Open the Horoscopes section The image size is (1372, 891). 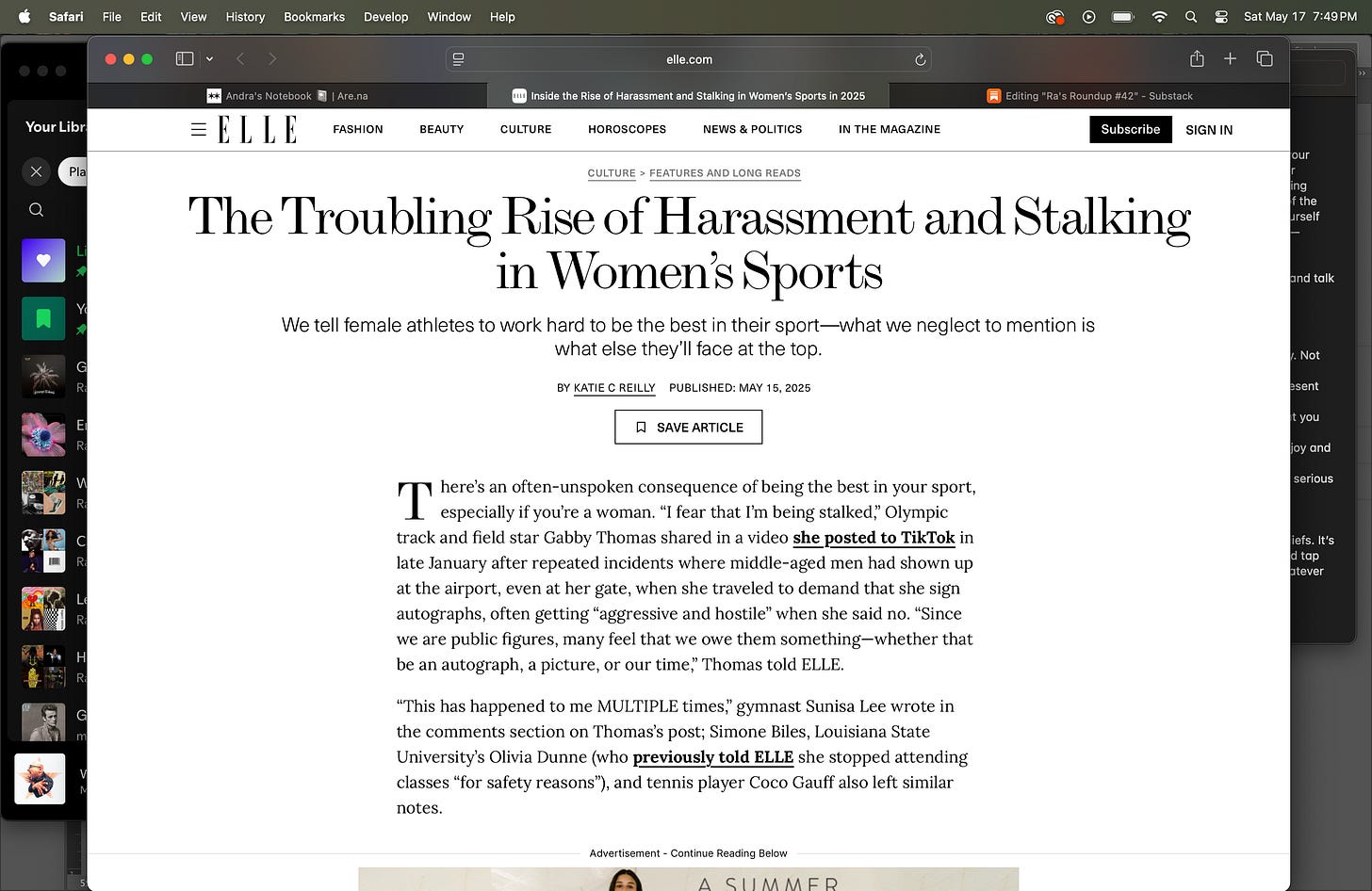click(x=627, y=129)
